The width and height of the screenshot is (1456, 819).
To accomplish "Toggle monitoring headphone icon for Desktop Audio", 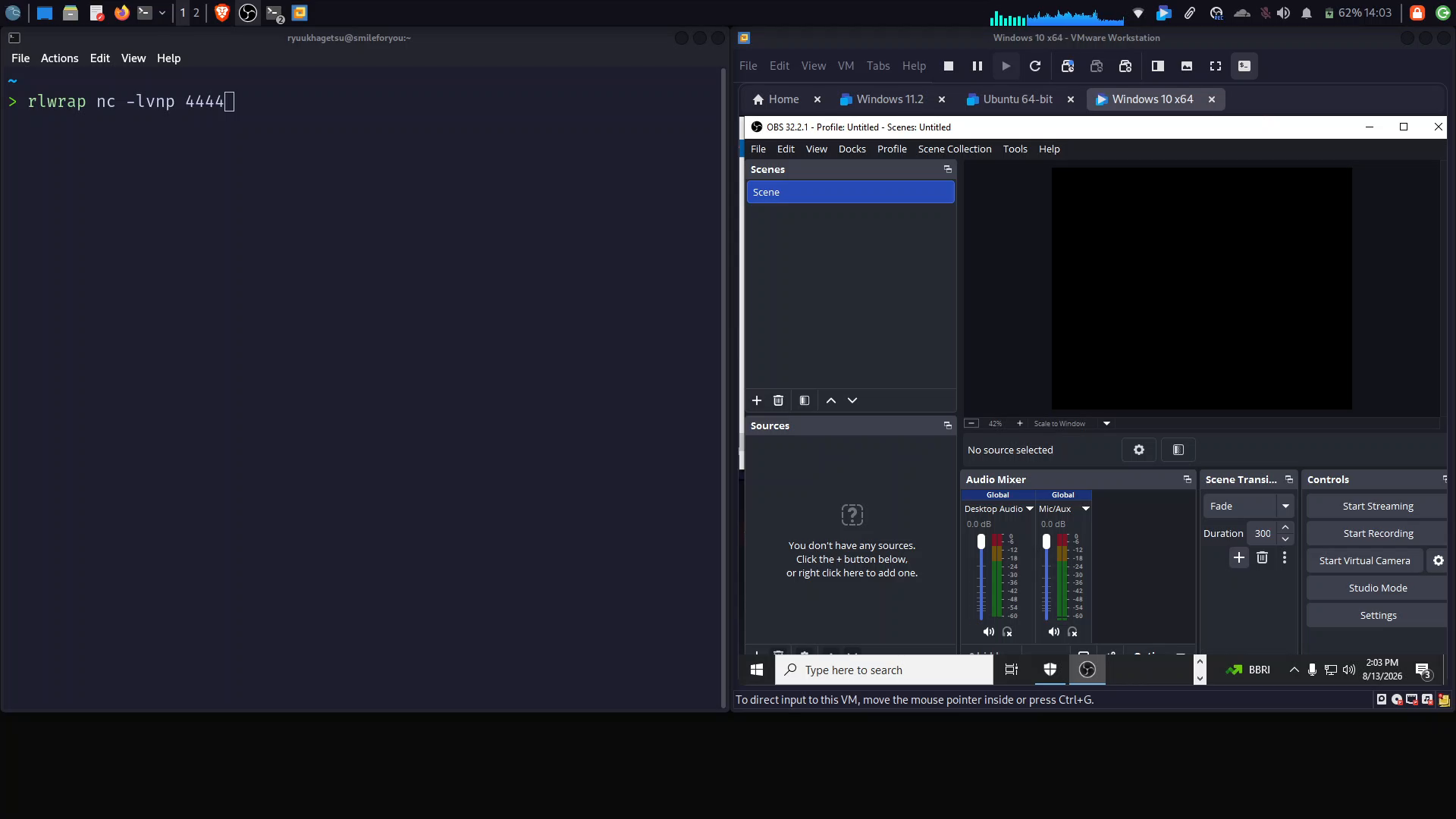I will pos(1007,632).
